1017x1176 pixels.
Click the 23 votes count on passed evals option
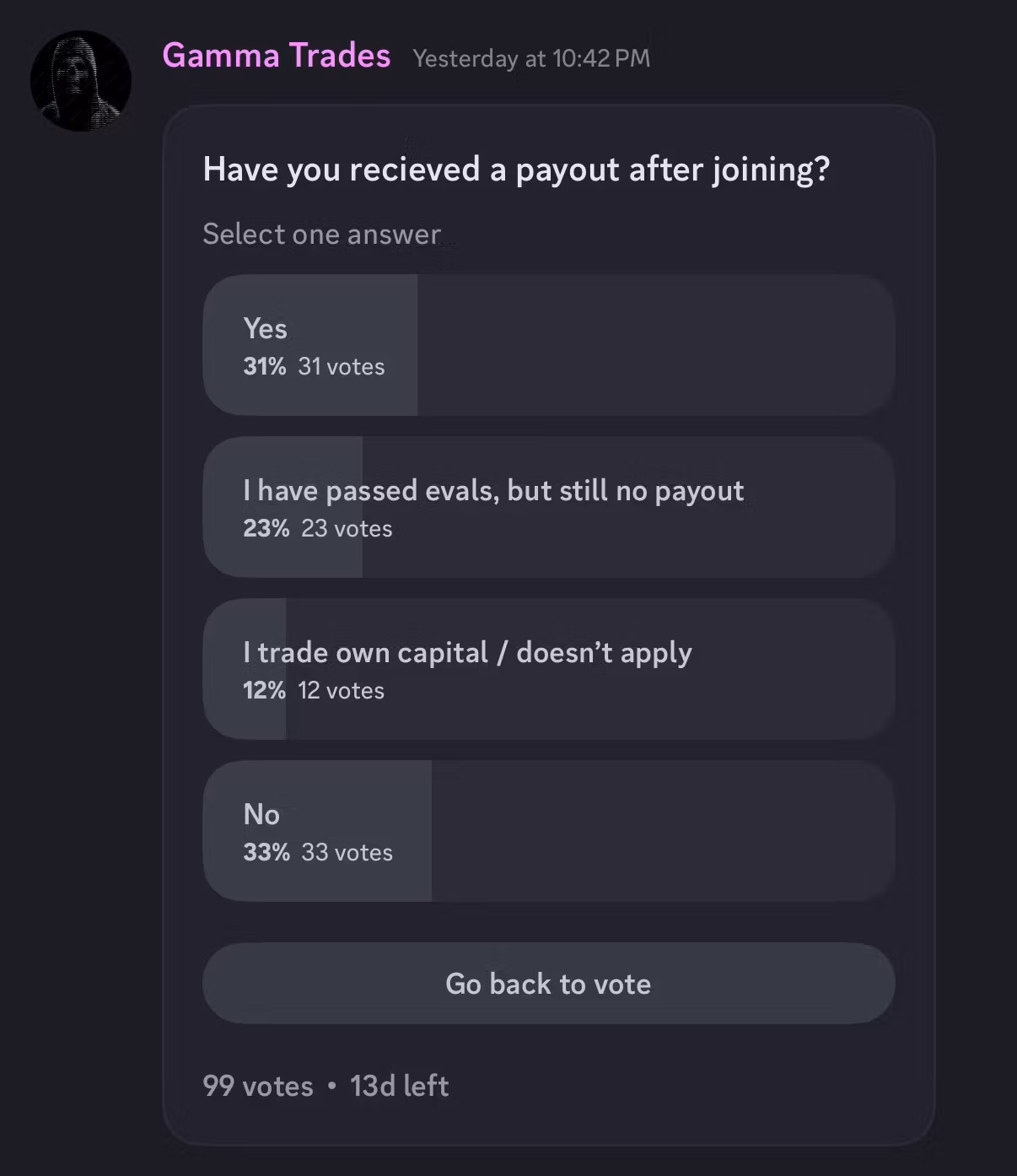click(x=347, y=528)
